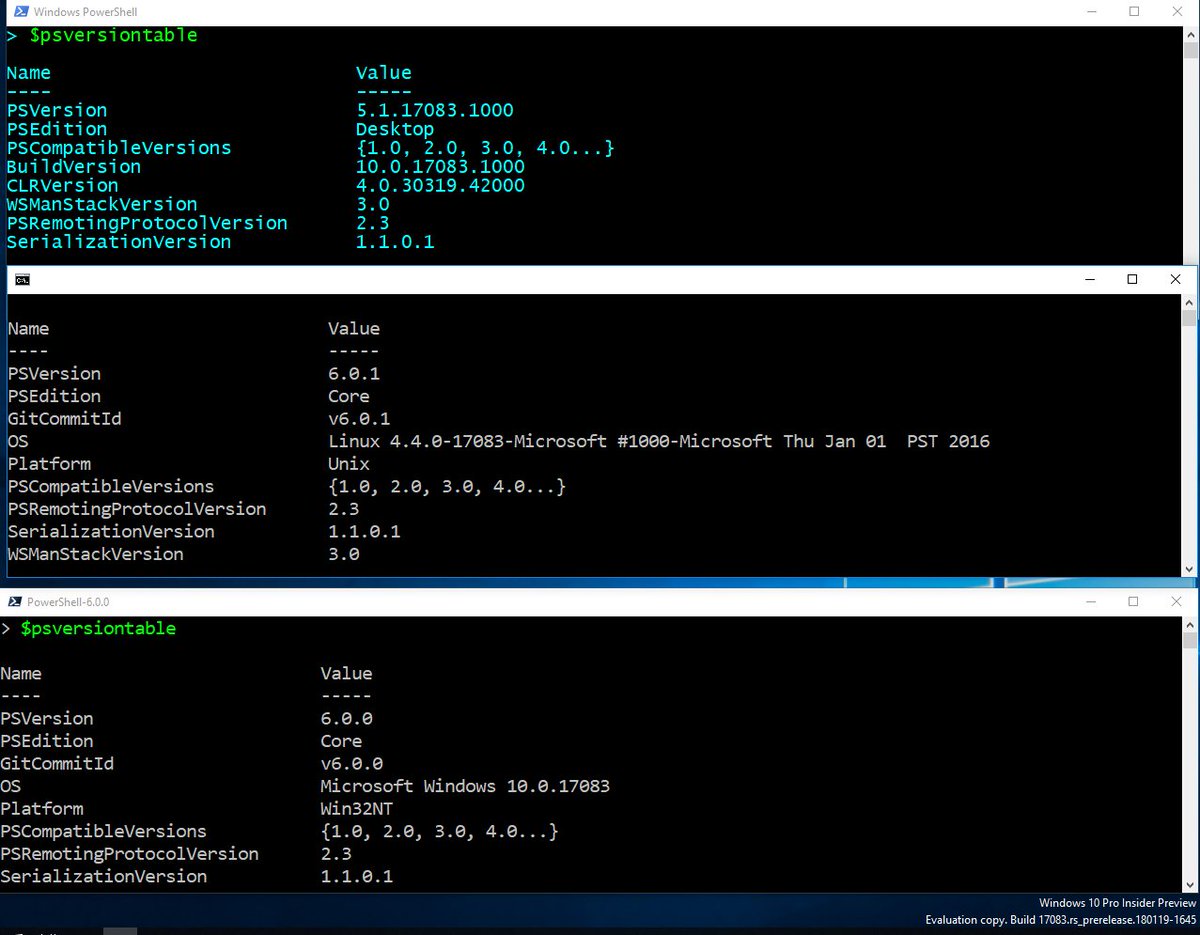Click the 'Windows PowerShell' window title text
The image size is (1200, 935).
coord(85,12)
